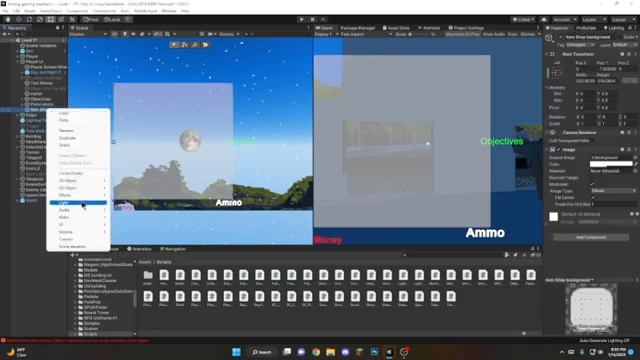This screenshot has height=360, width=640.
Task: Open the Asset Store tab
Action: [396, 28]
